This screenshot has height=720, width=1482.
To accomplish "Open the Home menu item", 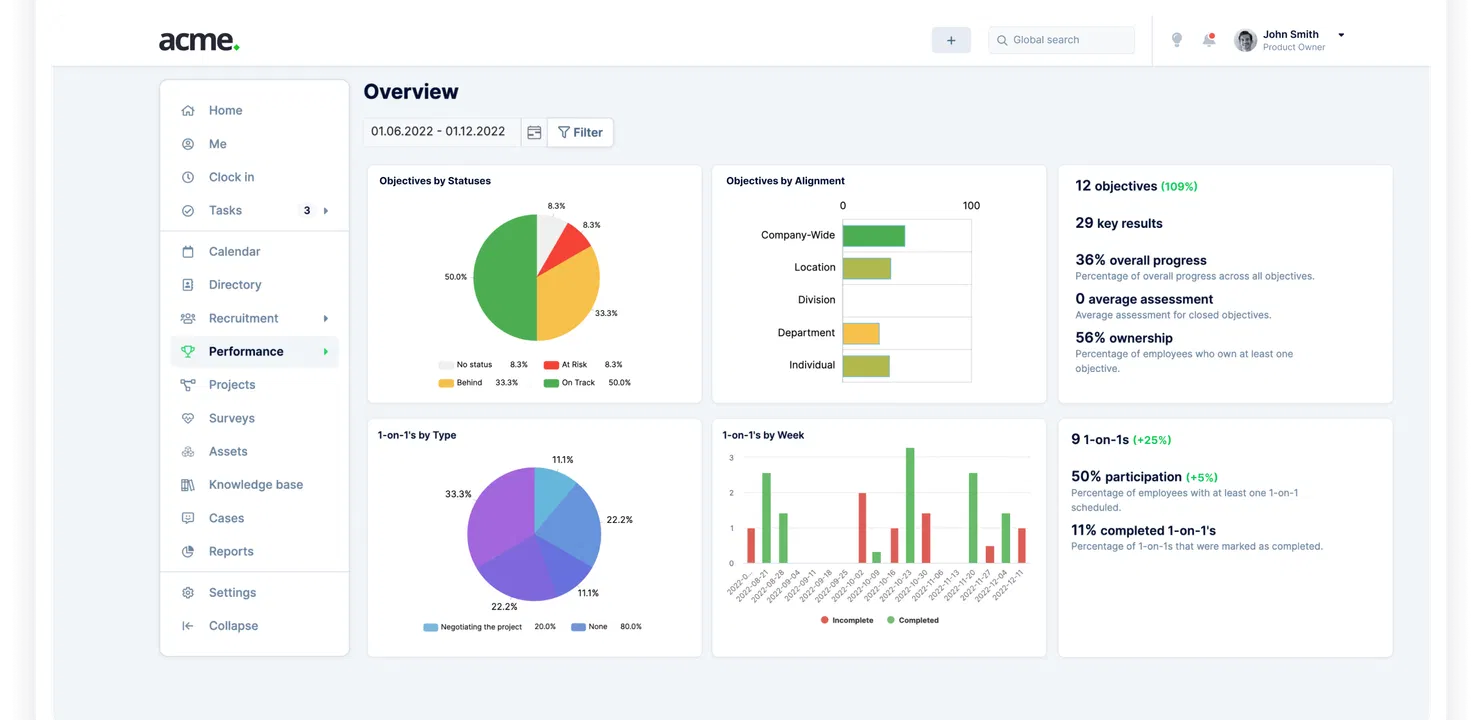I will tap(255, 111).
